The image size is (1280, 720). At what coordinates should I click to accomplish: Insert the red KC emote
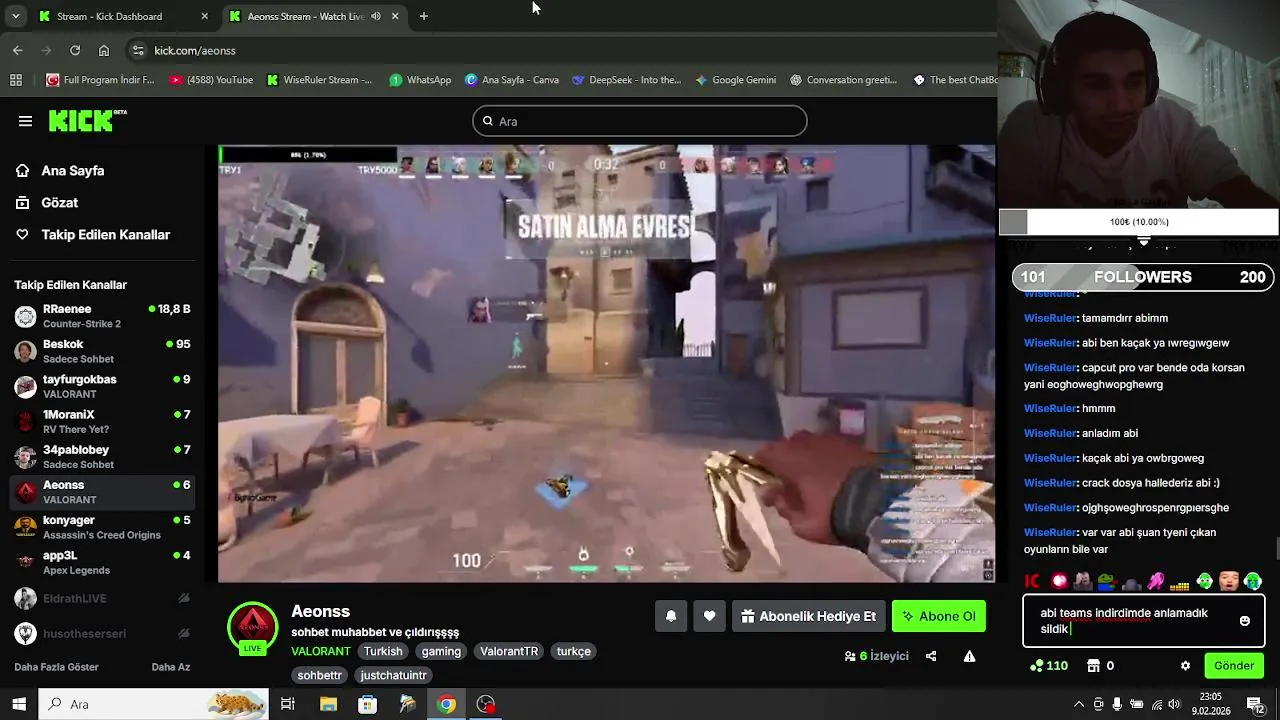click(x=1033, y=581)
